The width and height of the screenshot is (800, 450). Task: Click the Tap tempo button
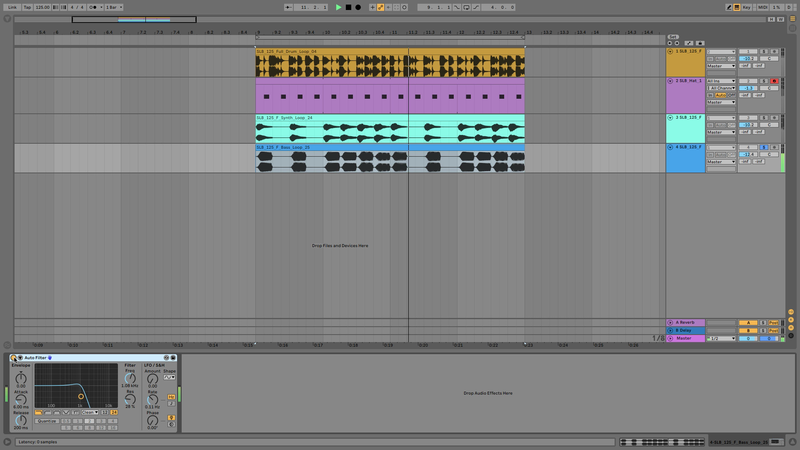28,7
